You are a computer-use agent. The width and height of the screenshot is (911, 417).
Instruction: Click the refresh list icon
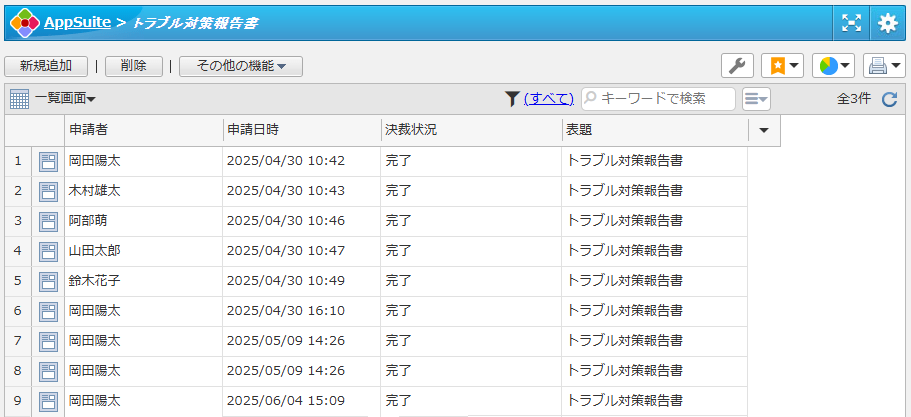pos(889,98)
